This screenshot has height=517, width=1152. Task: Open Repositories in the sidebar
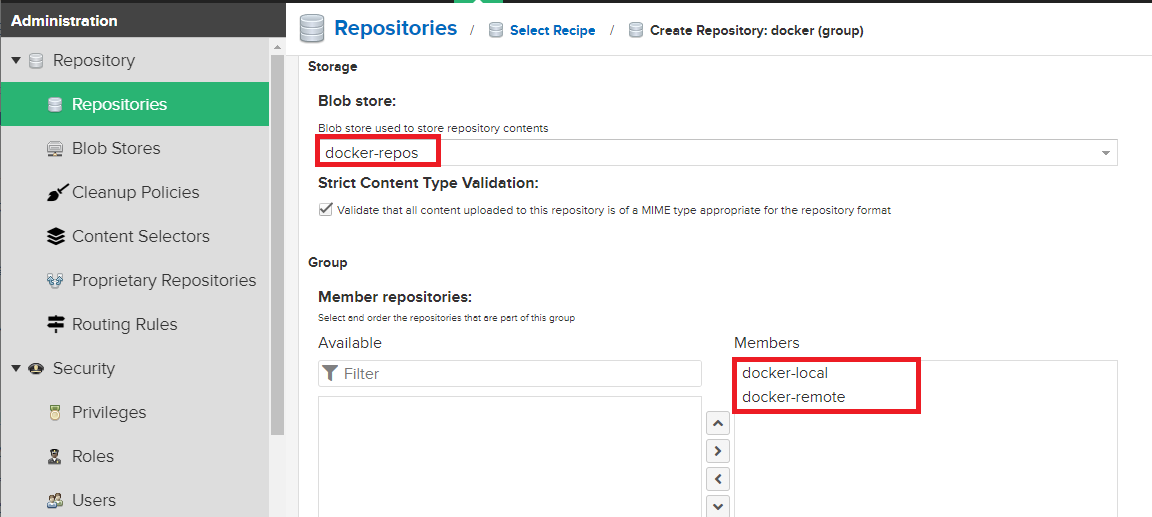[135, 104]
